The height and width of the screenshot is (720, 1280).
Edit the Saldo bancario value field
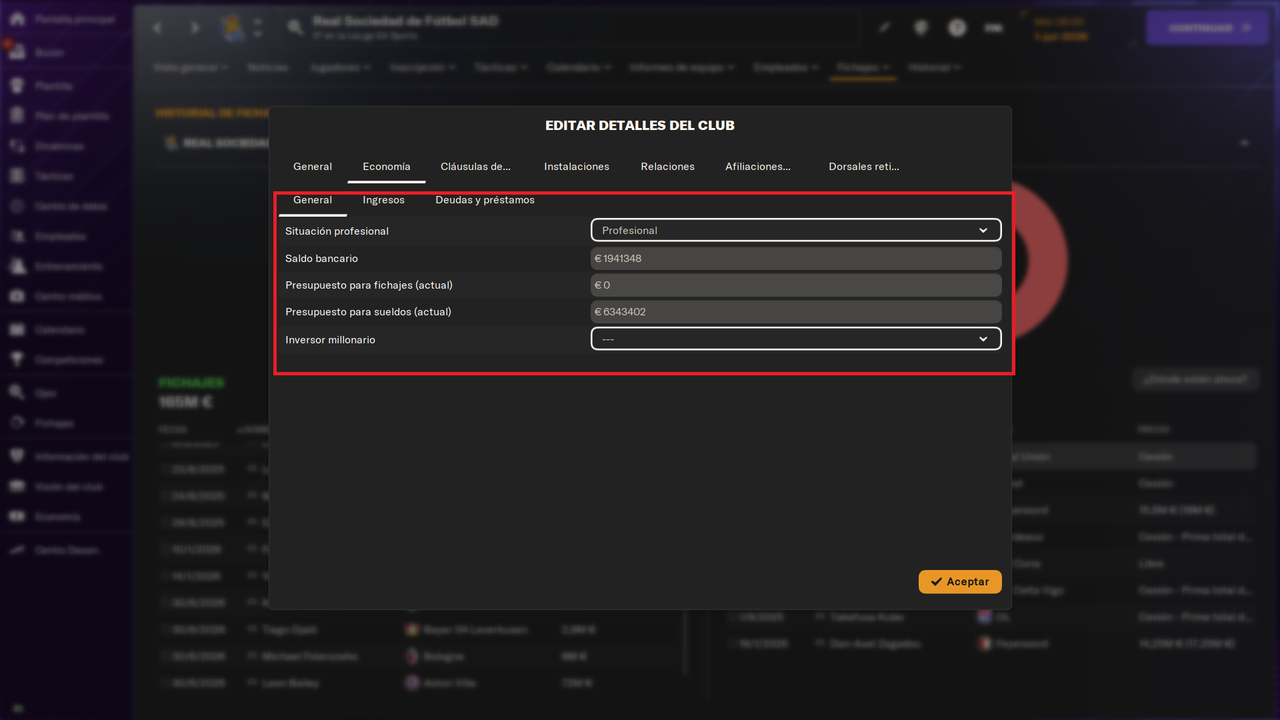pyautogui.click(x=796, y=258)
